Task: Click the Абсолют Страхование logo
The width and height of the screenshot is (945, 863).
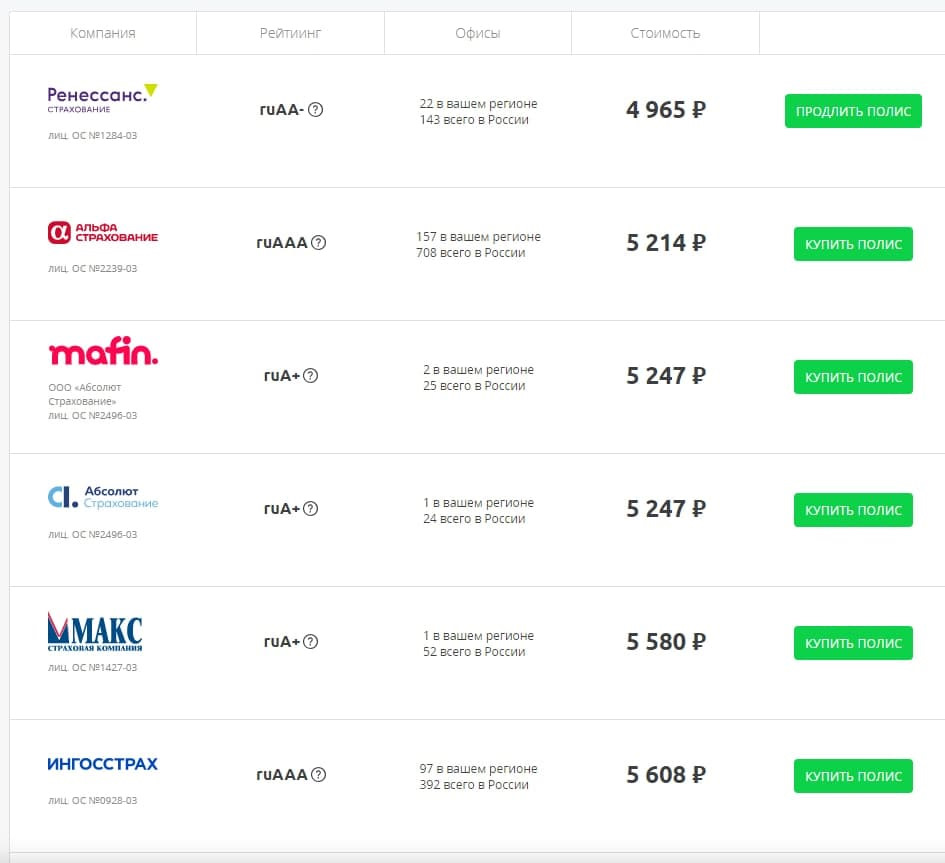Action: 102,497
